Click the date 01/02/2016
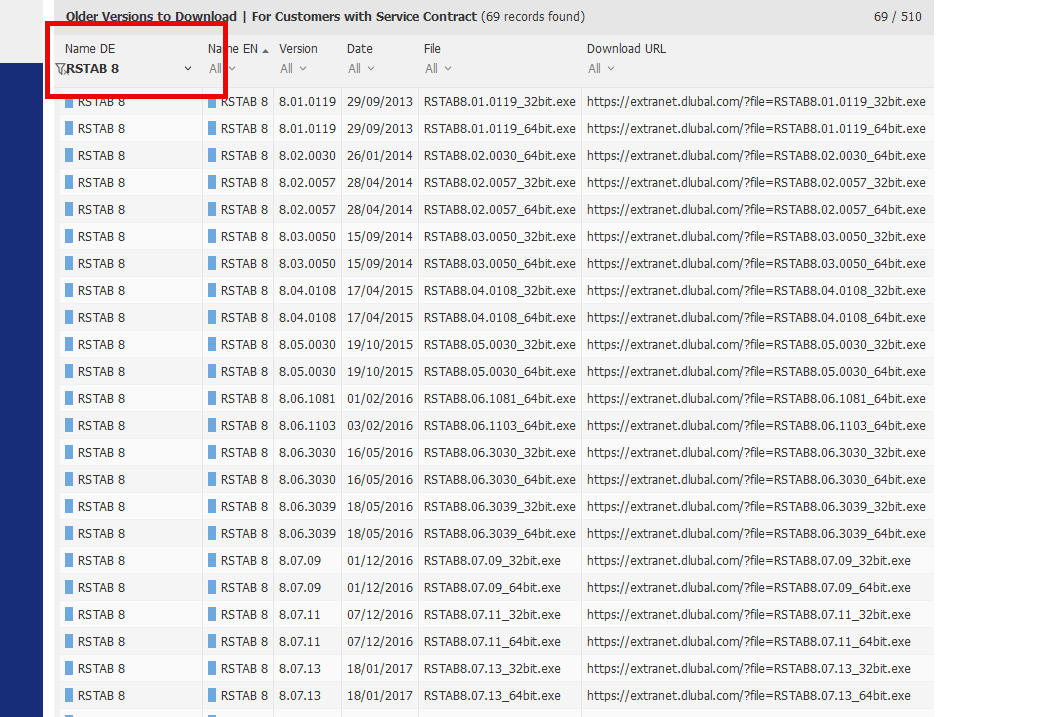Screen dimensions: 1041x717 (x=380, y=398)
